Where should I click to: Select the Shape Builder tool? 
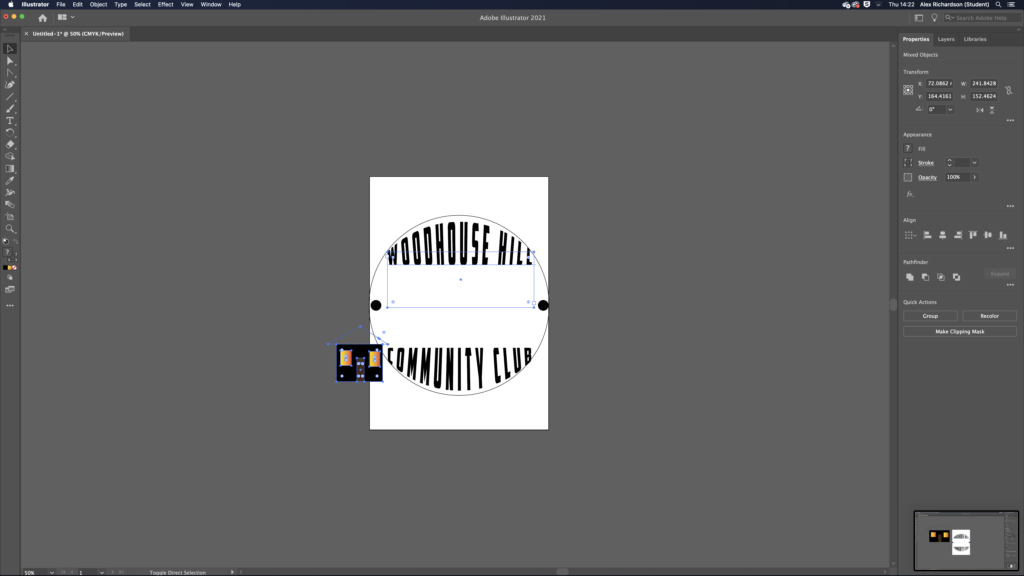[10, 157]
